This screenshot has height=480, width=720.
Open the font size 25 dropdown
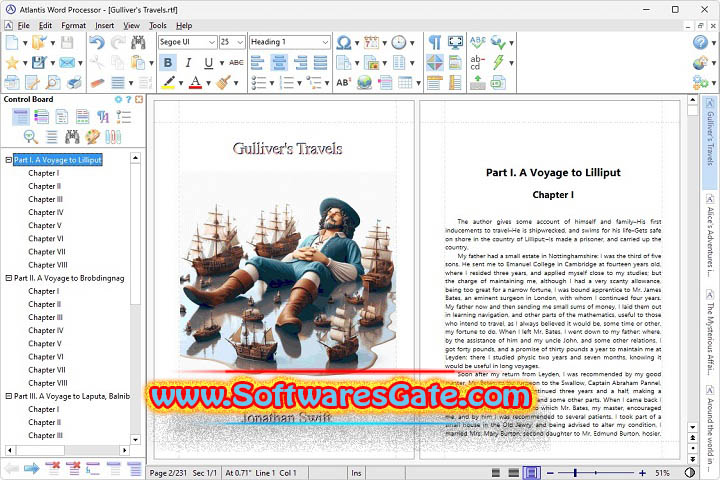point(240,42)
